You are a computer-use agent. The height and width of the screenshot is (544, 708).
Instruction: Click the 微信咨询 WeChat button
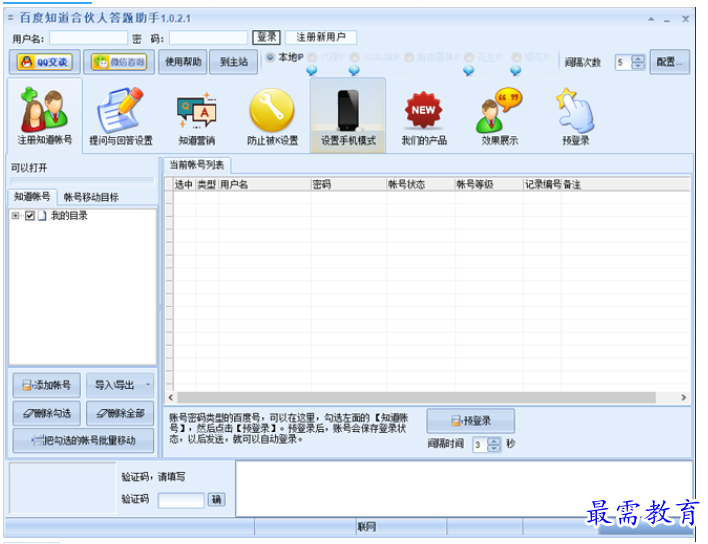[x=119, y=62]
